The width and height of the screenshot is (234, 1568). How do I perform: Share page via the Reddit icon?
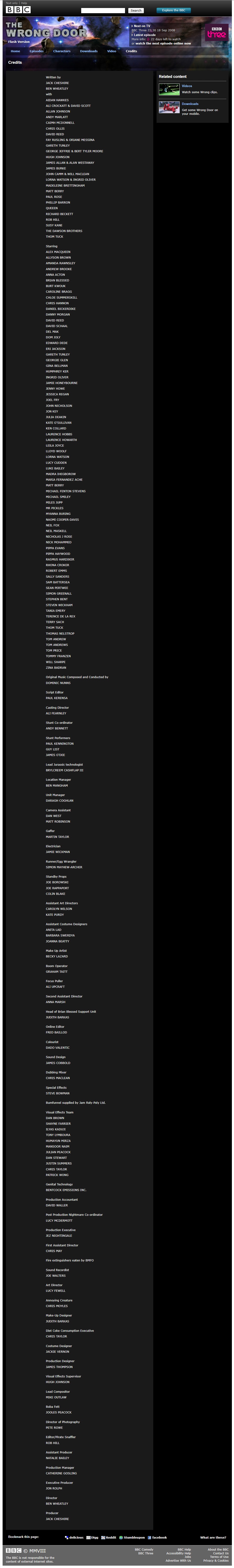coord(103,1537)
